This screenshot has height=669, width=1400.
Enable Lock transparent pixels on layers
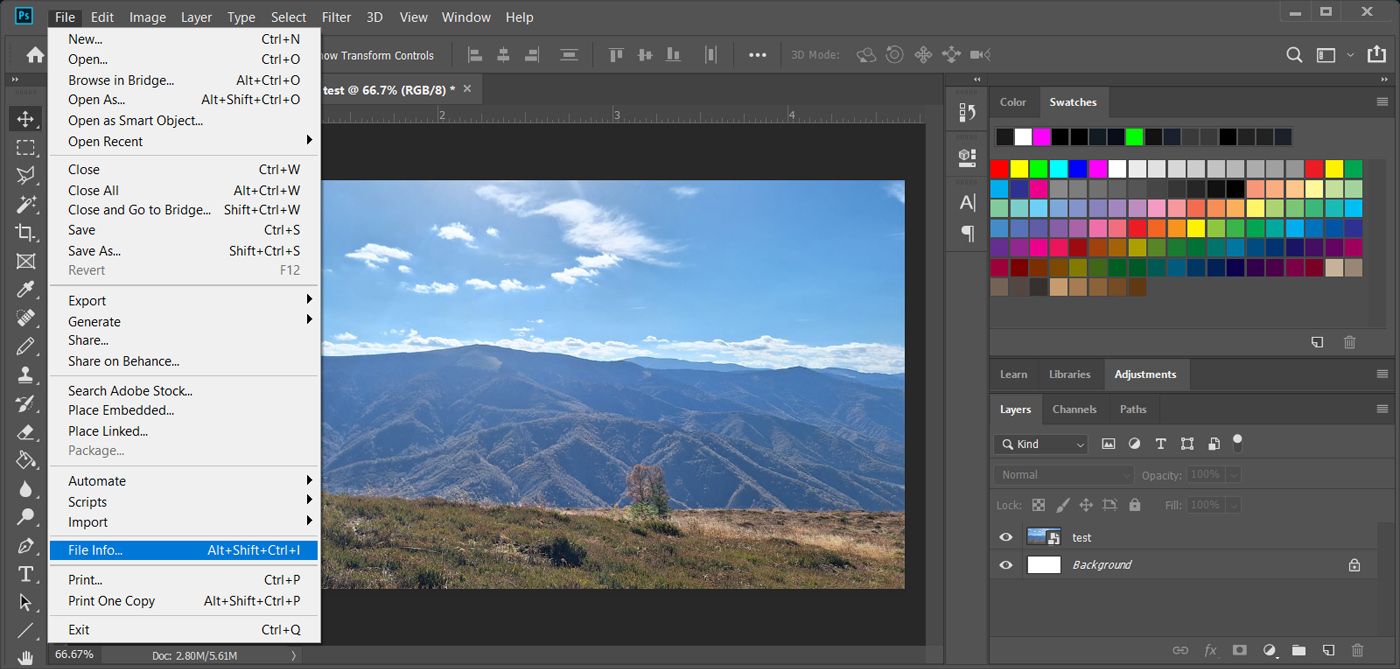pos(1039,505)
